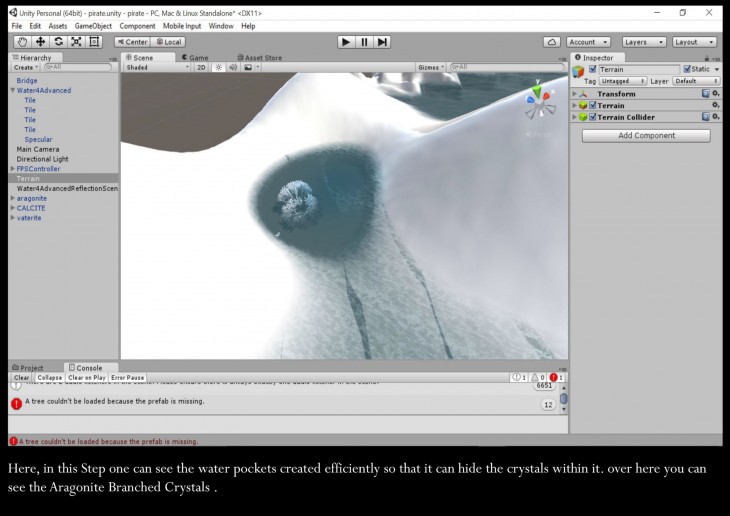
Task: Toggle the 2D scene view mode
Action: click(x=201, y=68)
